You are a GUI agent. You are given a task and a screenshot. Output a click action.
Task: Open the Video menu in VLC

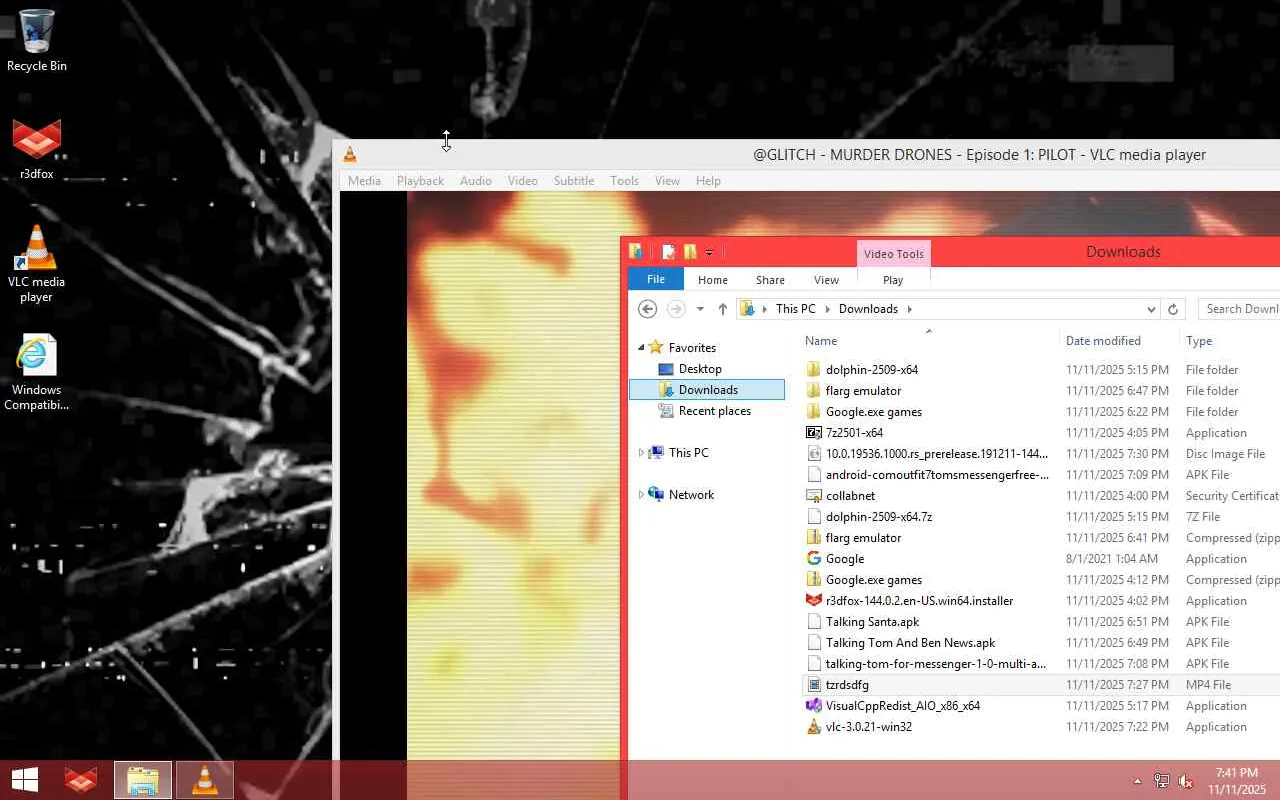point(522,181)
